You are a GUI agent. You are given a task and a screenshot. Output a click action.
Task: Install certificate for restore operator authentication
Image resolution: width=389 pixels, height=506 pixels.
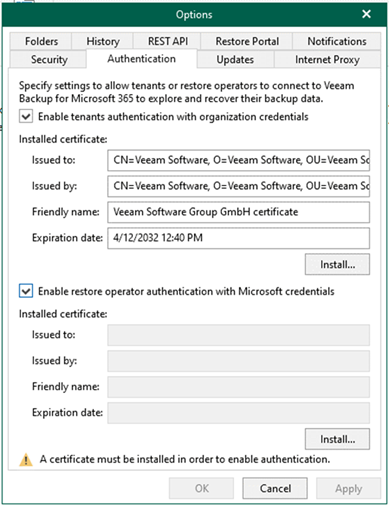click(337, 439)
